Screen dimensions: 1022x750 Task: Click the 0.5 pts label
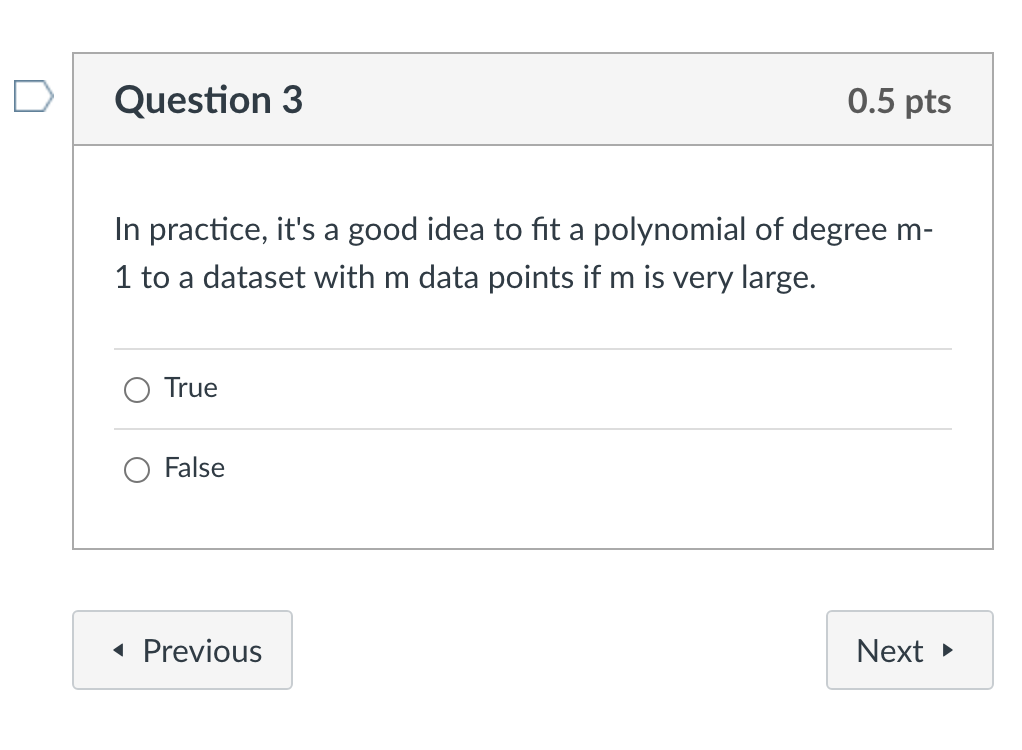[x=899, y=100]
